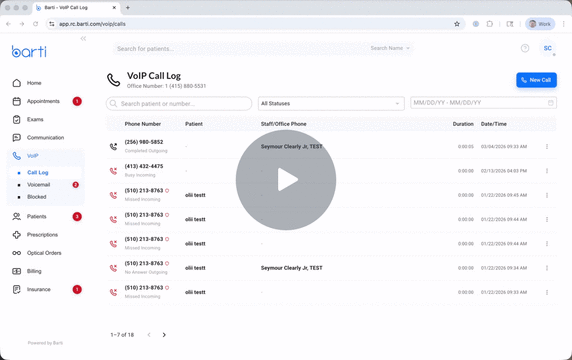The image size is (572, 360).
Task: Open the Search Name dropdown
Action: pyautogui.click(x=390, y=48)
